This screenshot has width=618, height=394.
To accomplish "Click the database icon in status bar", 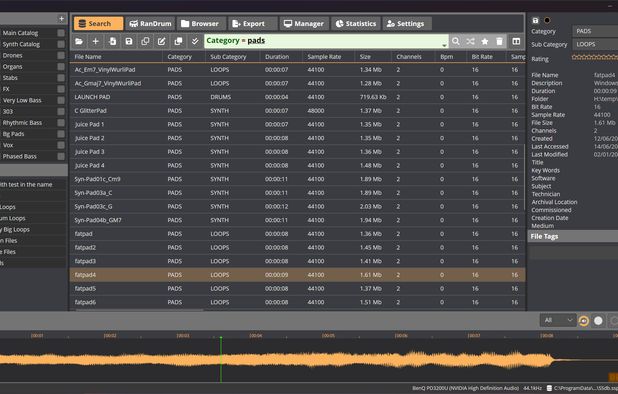I will [549, 388].
